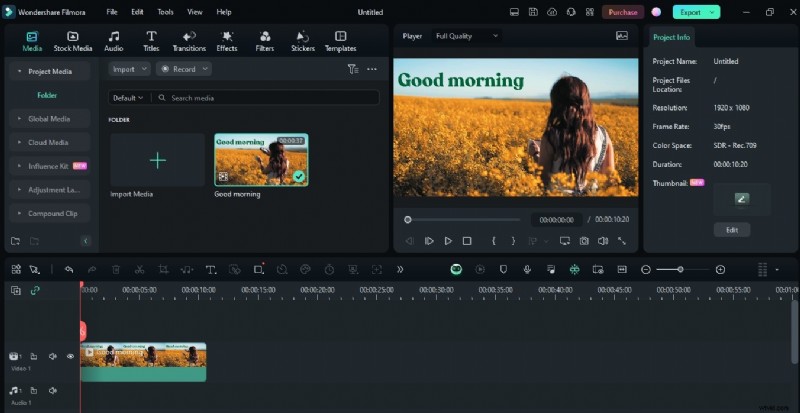Click the split scissors icon in timeline toolbar
The image size is (800, 413).
coord(139,269)
